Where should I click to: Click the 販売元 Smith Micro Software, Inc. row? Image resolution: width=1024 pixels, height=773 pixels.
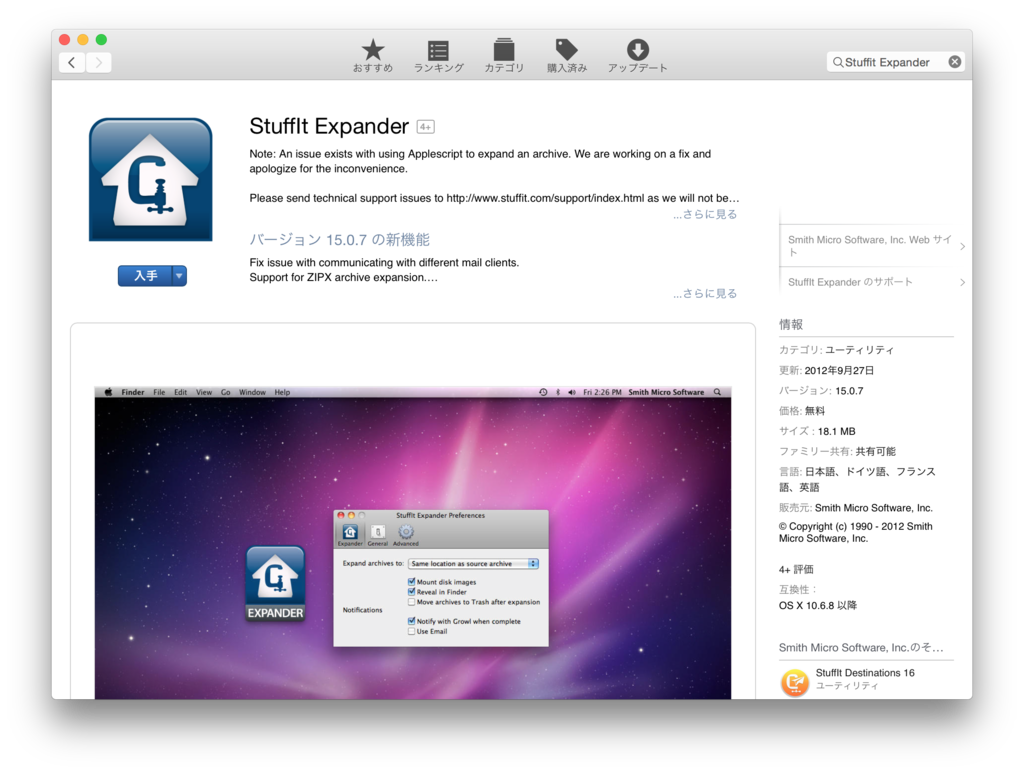point(856,508)
